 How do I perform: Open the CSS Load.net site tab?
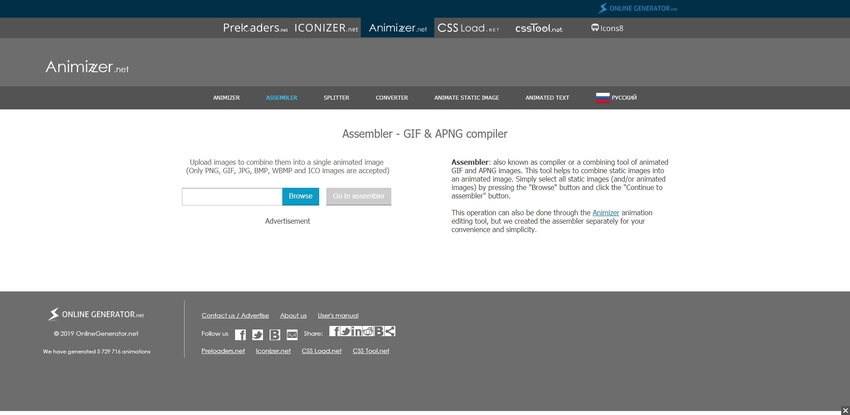468,28
